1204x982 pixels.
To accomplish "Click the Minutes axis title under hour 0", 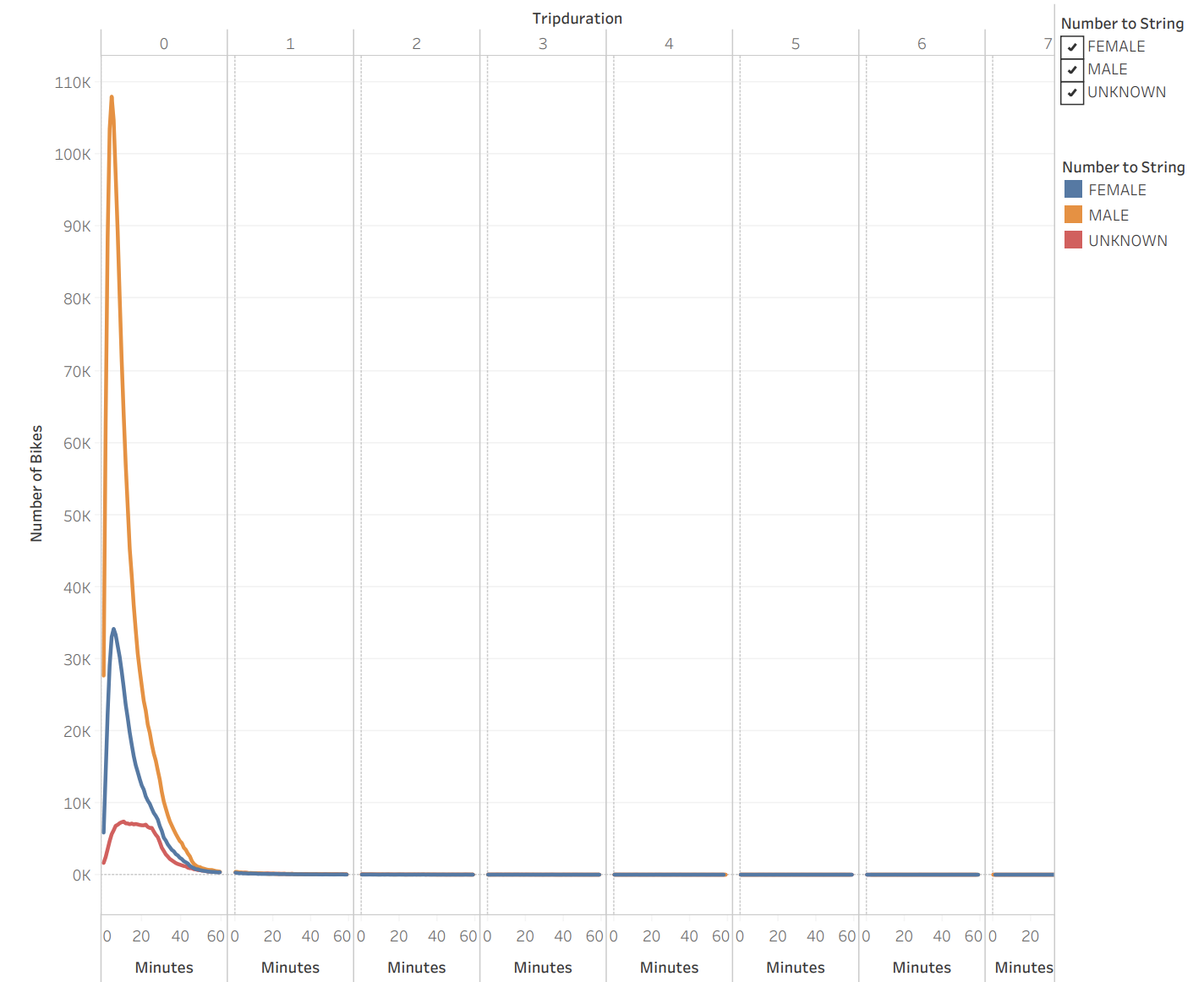I will point(164,968).
